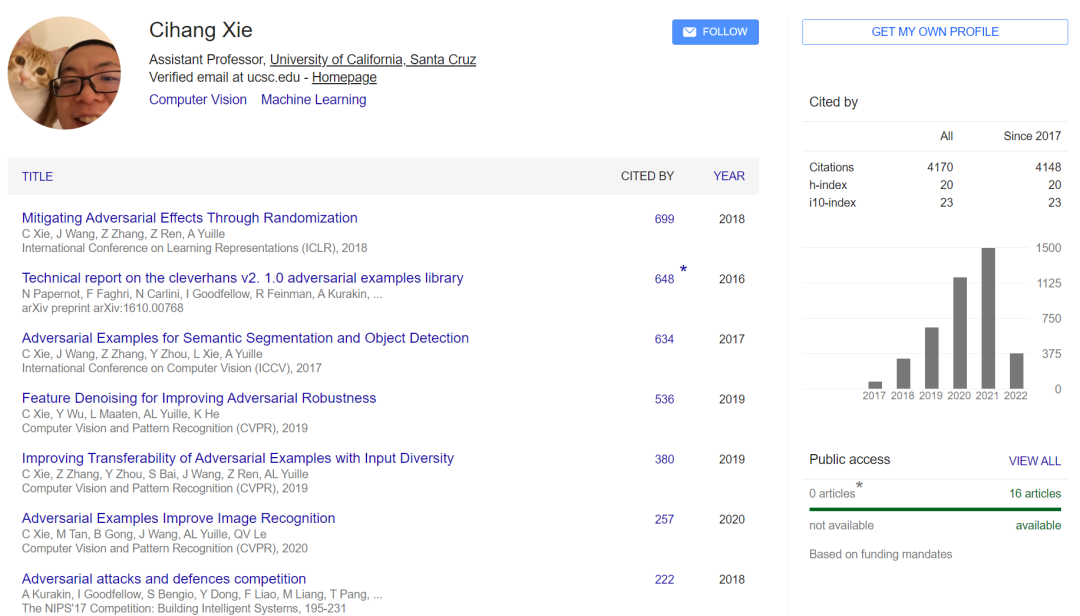This screenshot has height=616, width=1080.
Task: Open the cleverhans technical report paper
Action: coord(242,278)
